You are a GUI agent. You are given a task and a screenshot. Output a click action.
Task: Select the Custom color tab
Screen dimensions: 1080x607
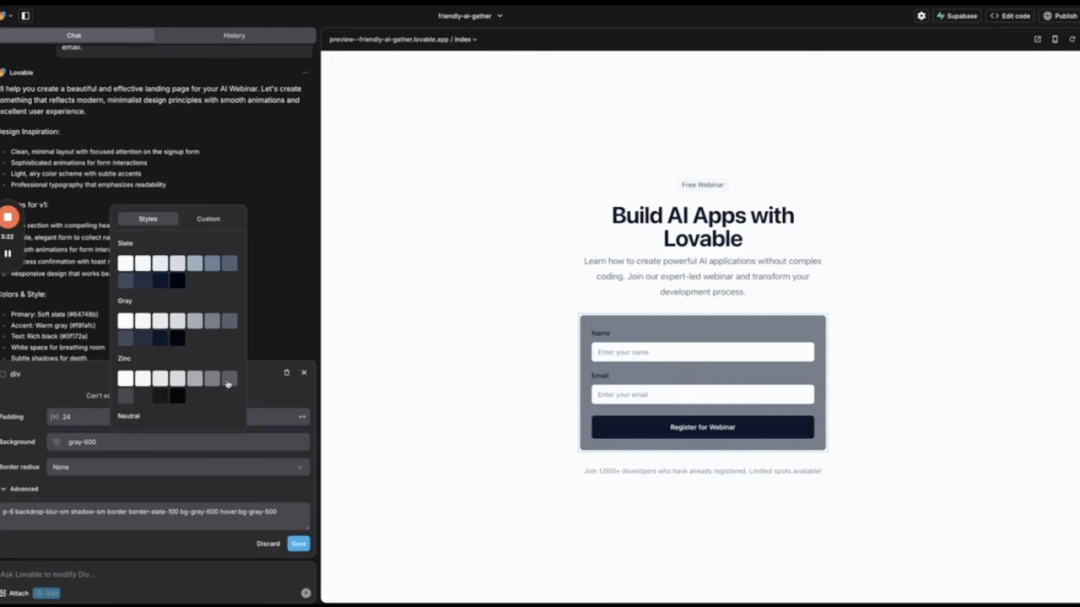coord(208,219)
